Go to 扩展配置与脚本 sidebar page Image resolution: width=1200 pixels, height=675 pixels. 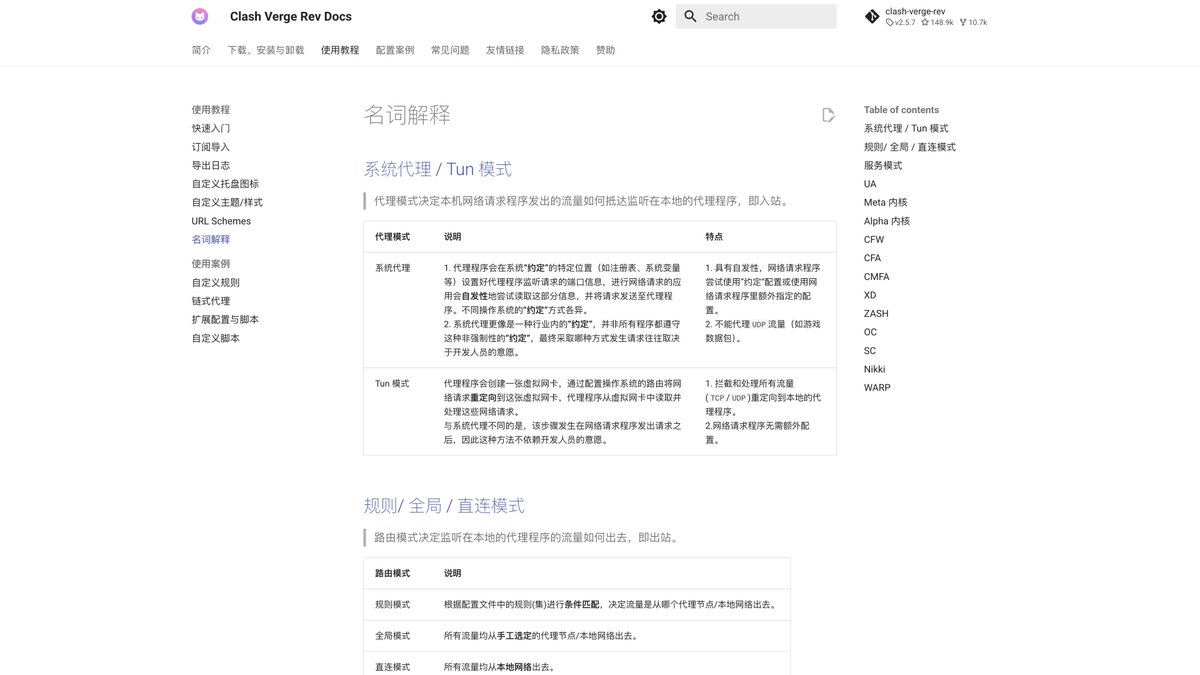tap(225, 320)
